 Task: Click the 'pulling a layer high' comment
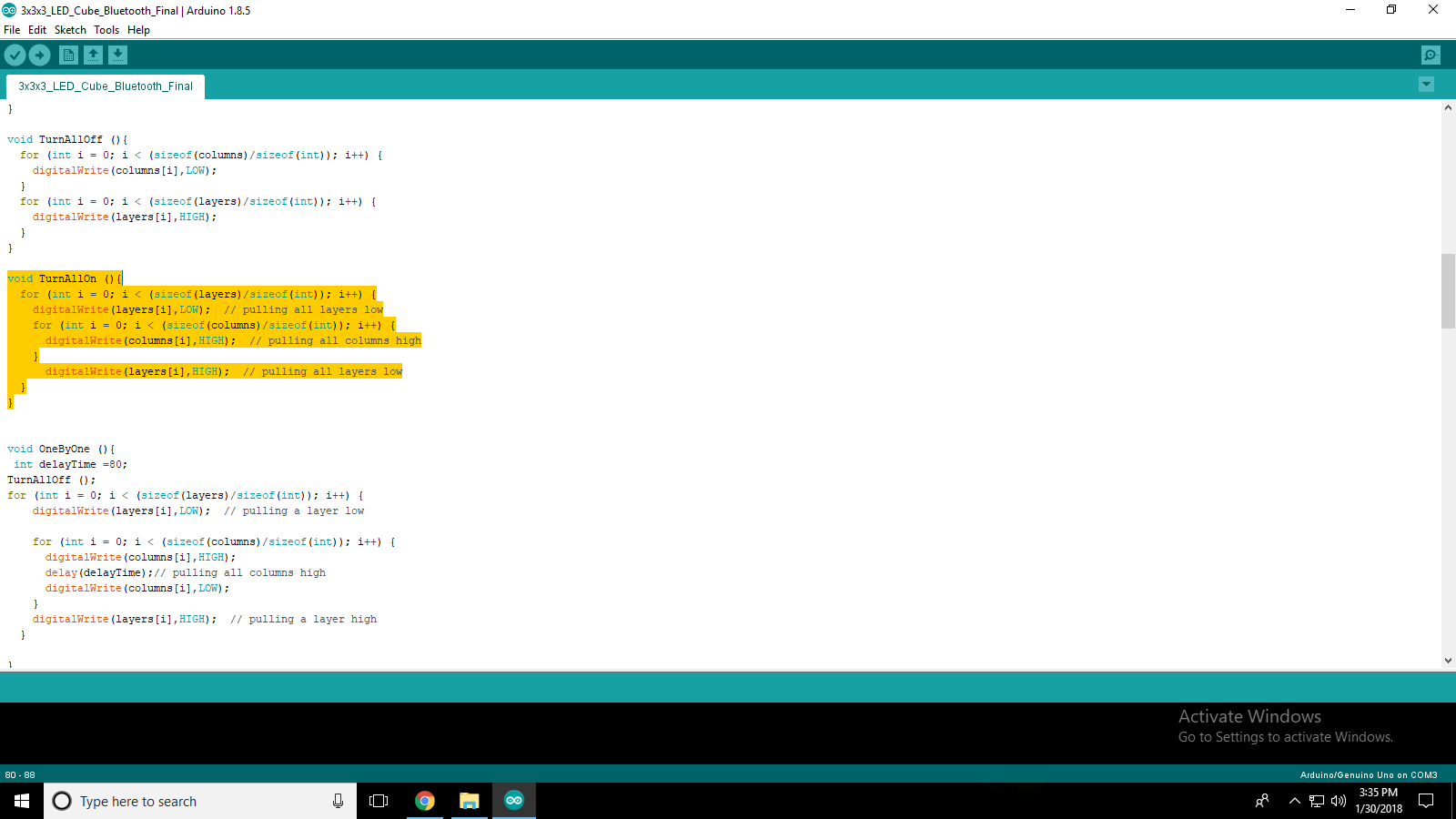tap(304, 620)
